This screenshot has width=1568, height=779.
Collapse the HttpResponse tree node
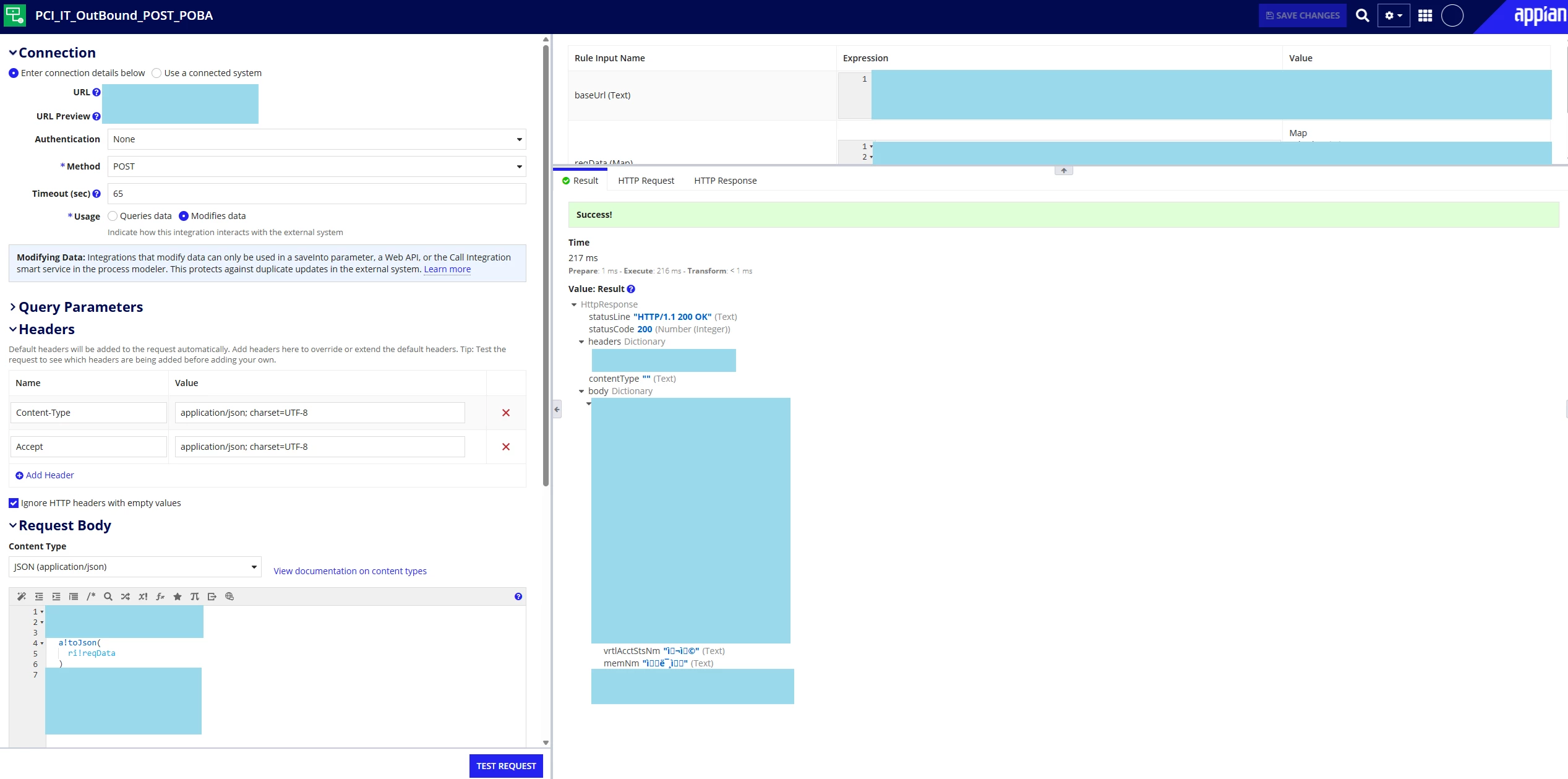574,304
